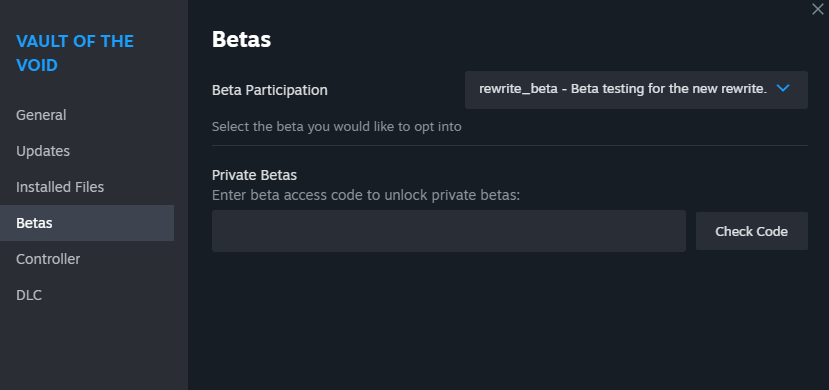This screenshot has width=829, height=390.
Task: Click the blue chevron on beta dropdown
Action: tap(783, 89)
